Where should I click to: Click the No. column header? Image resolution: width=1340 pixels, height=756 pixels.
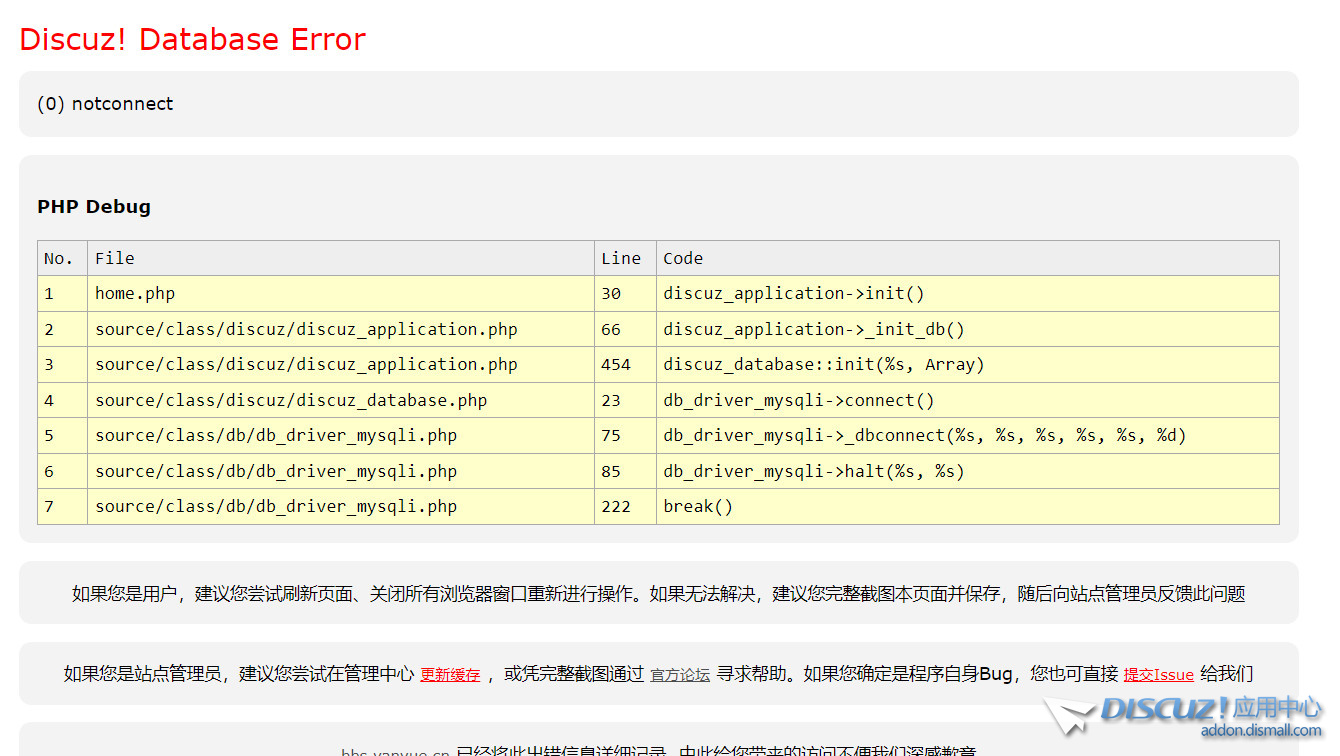click(59, 258)
